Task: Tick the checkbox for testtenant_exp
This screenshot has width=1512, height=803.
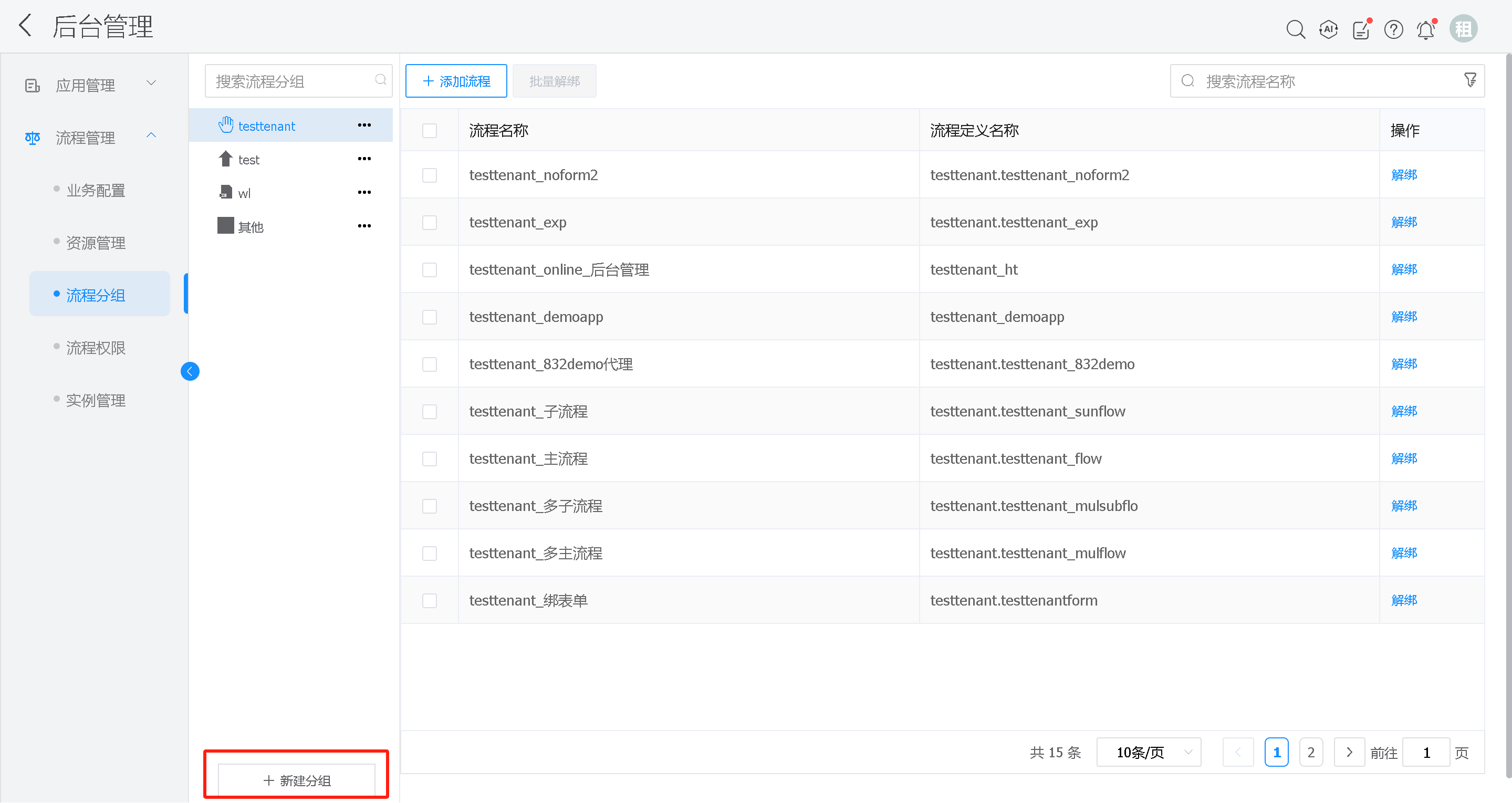Action: [429, 223]
